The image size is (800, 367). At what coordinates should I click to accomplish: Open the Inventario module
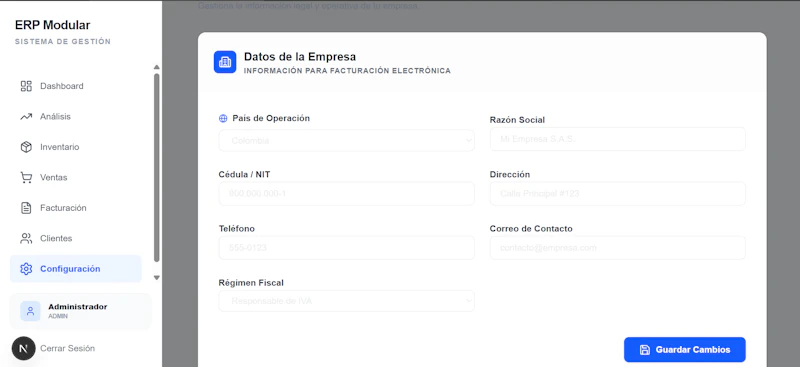pos(76,147)
